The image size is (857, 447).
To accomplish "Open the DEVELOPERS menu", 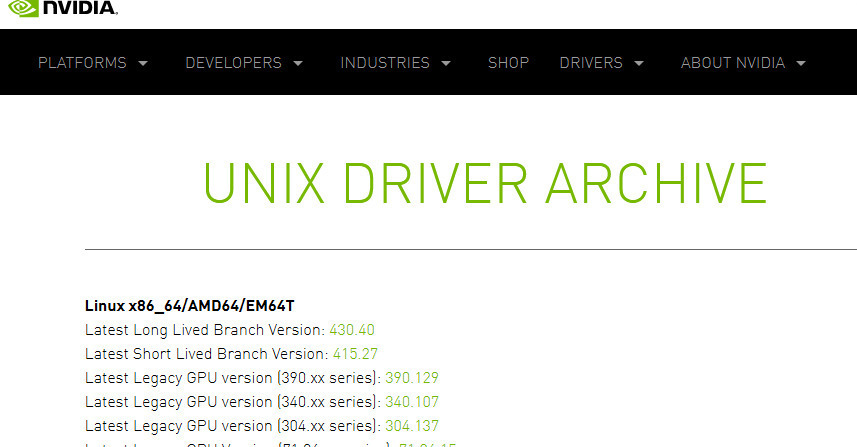I will point(233,63).
